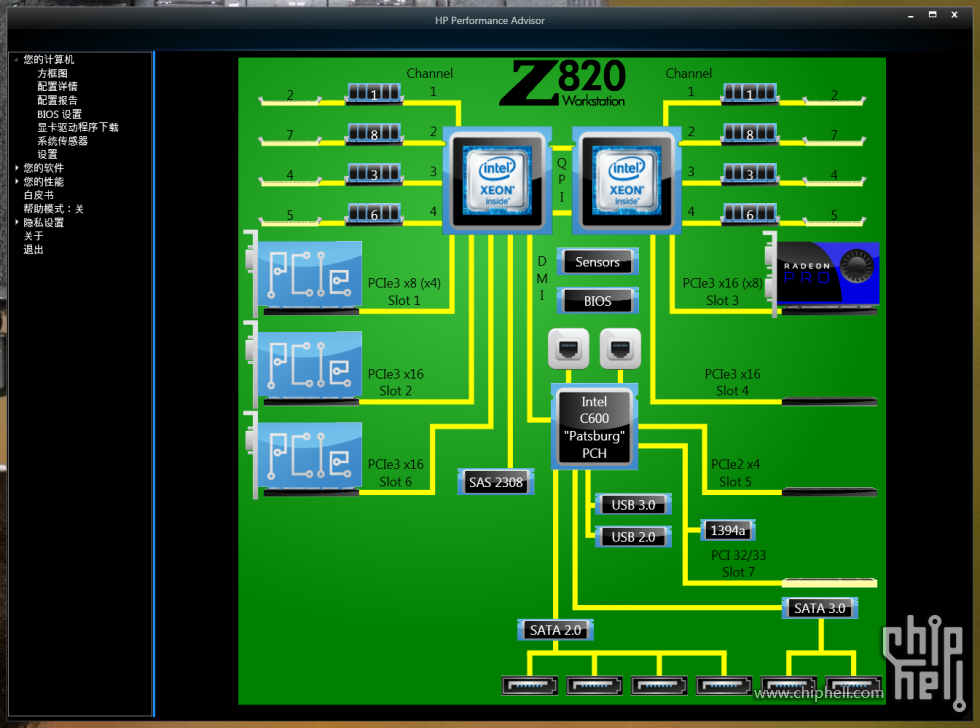Open the BIOS block in the diagram
Screen dimensions: 980x728
click(598, 301)
